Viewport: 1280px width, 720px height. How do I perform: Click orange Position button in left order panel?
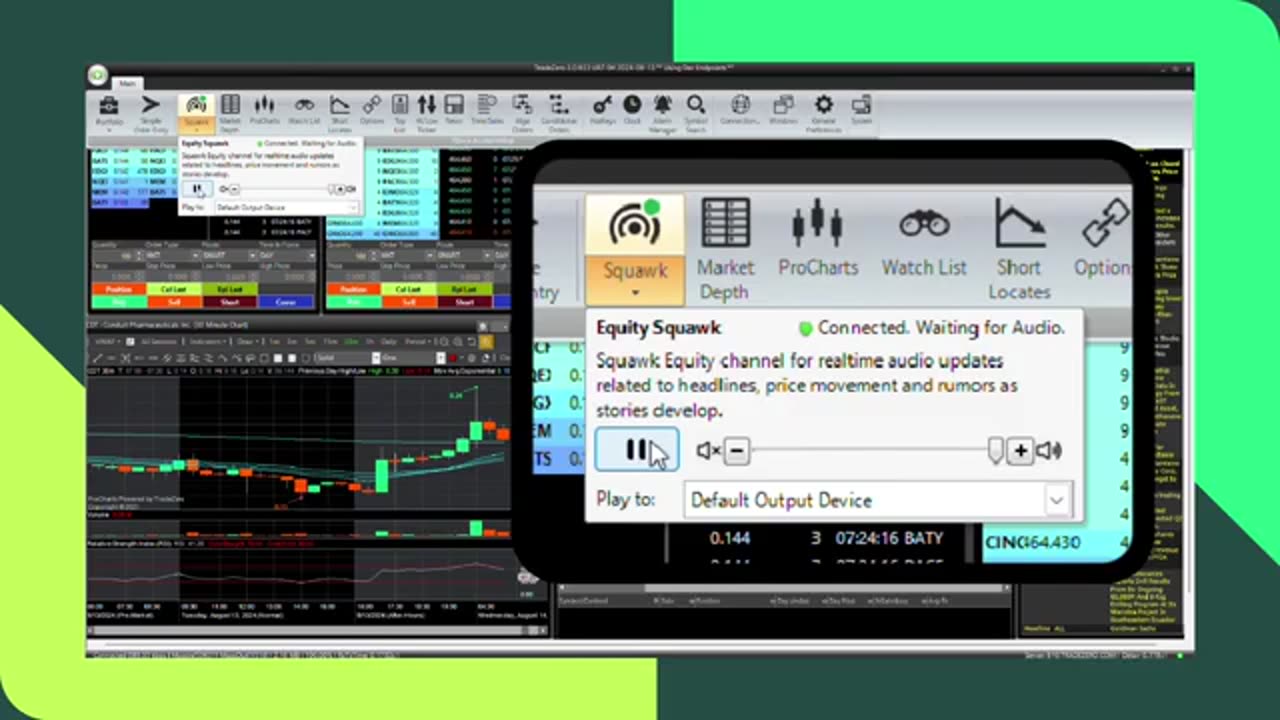(x=119, y=289)
